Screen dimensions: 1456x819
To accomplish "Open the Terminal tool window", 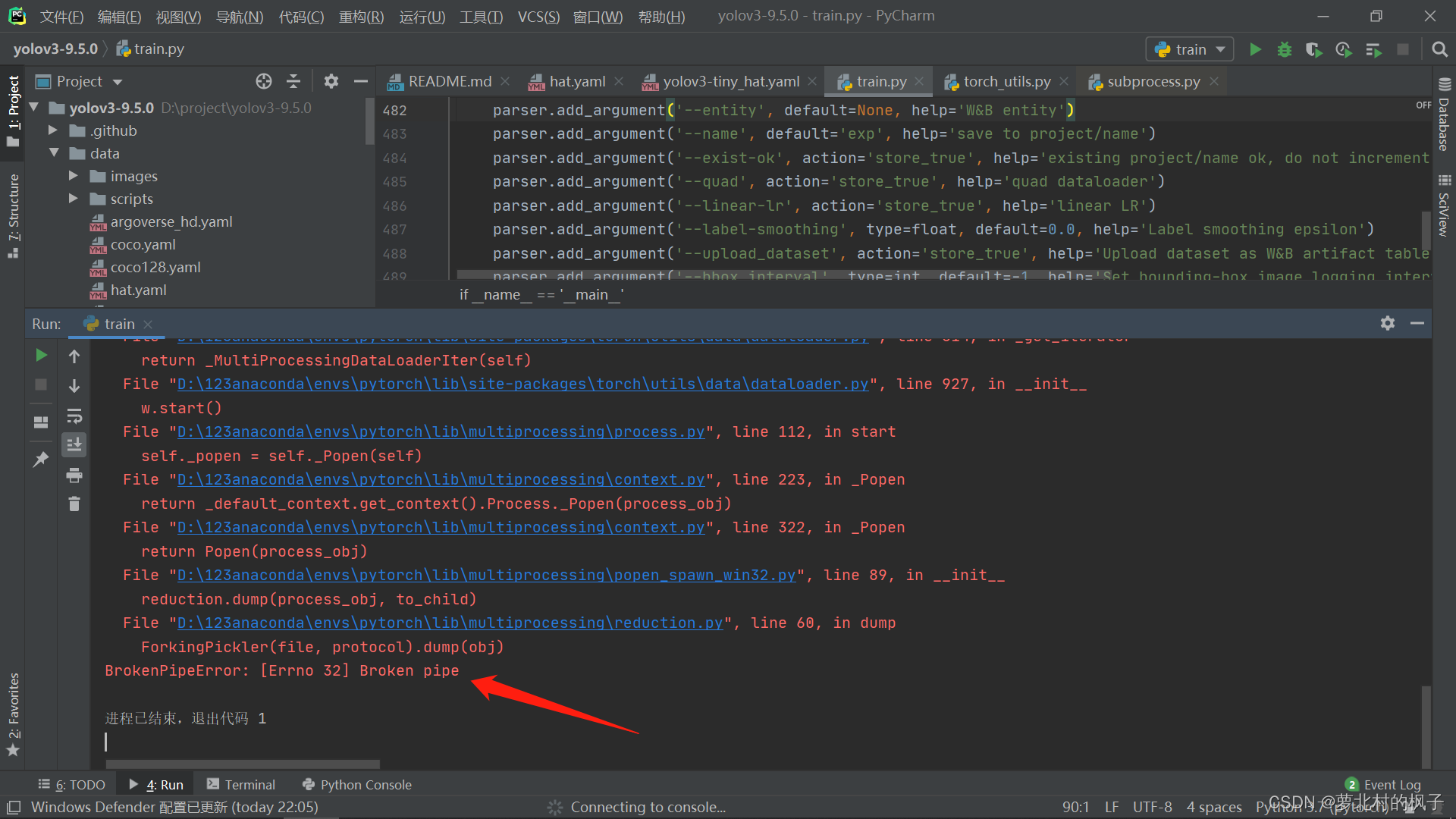I will [x=241, y=785].
